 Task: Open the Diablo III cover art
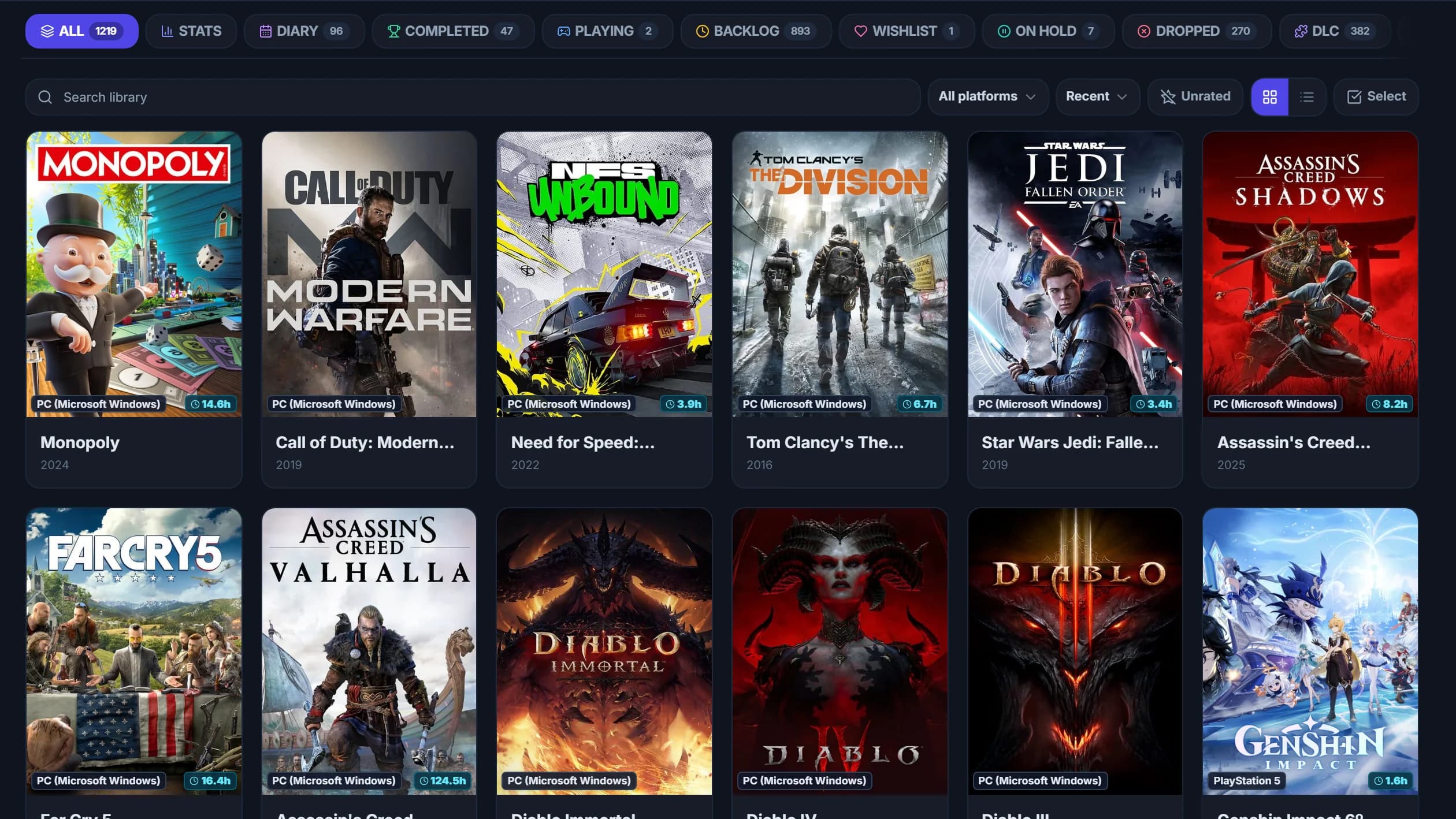click(1075, 651)
